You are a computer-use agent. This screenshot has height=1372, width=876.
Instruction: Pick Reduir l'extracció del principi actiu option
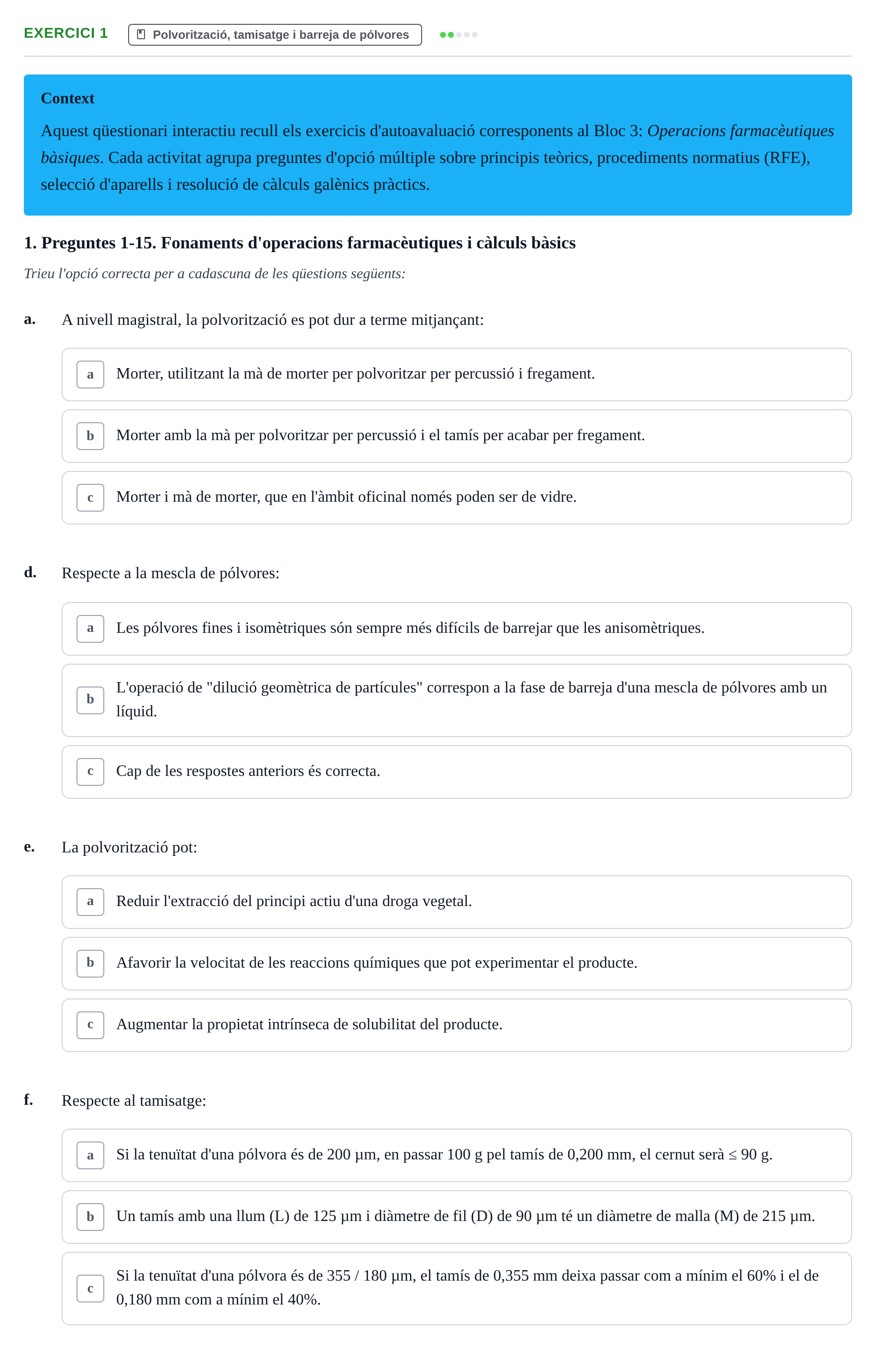tap(456, 902)
